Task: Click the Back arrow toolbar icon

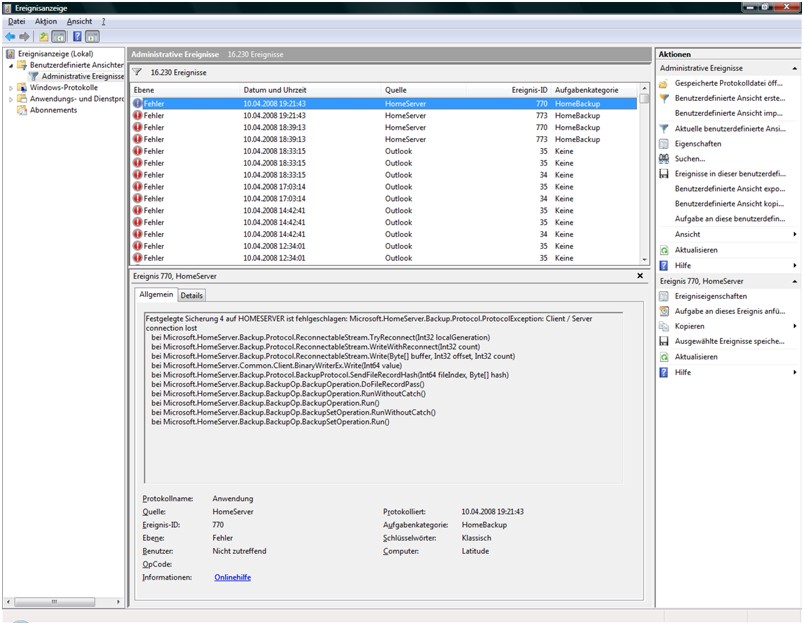Action: pyautogui.click(x=10, y=36)
